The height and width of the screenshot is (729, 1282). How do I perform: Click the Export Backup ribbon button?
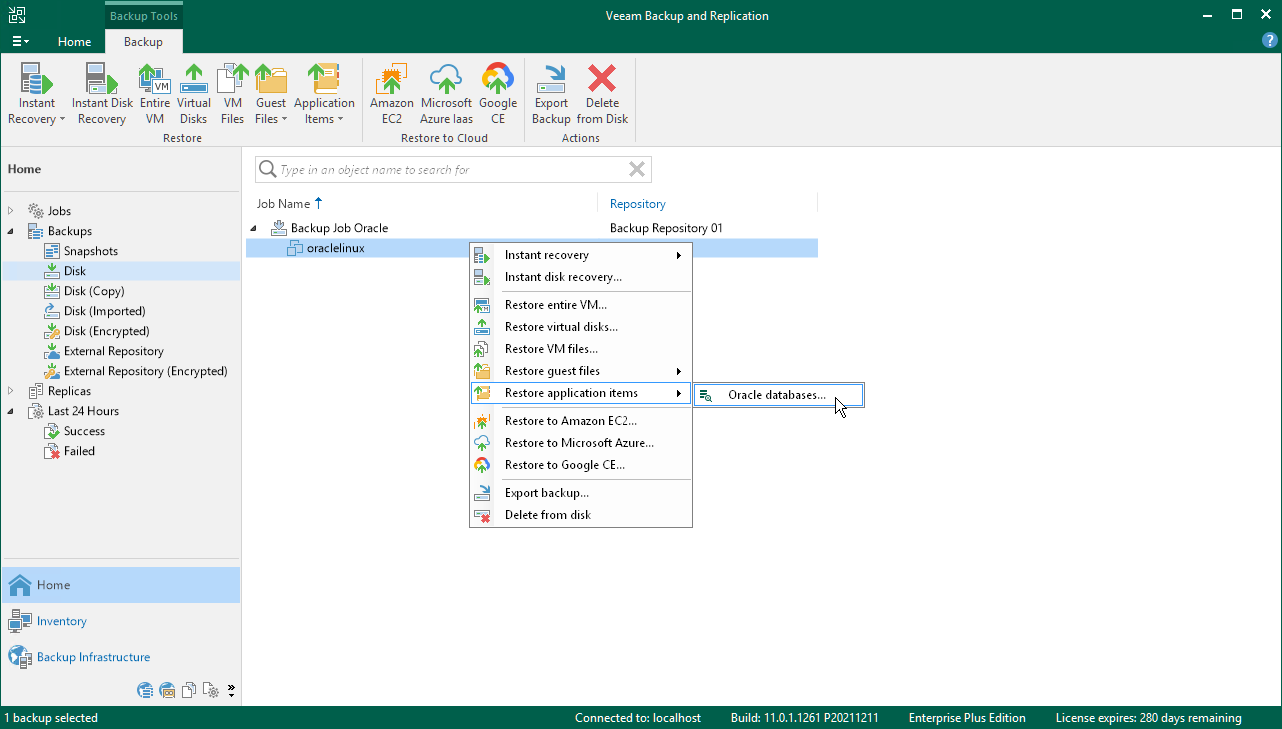click(x=551, y=94)
